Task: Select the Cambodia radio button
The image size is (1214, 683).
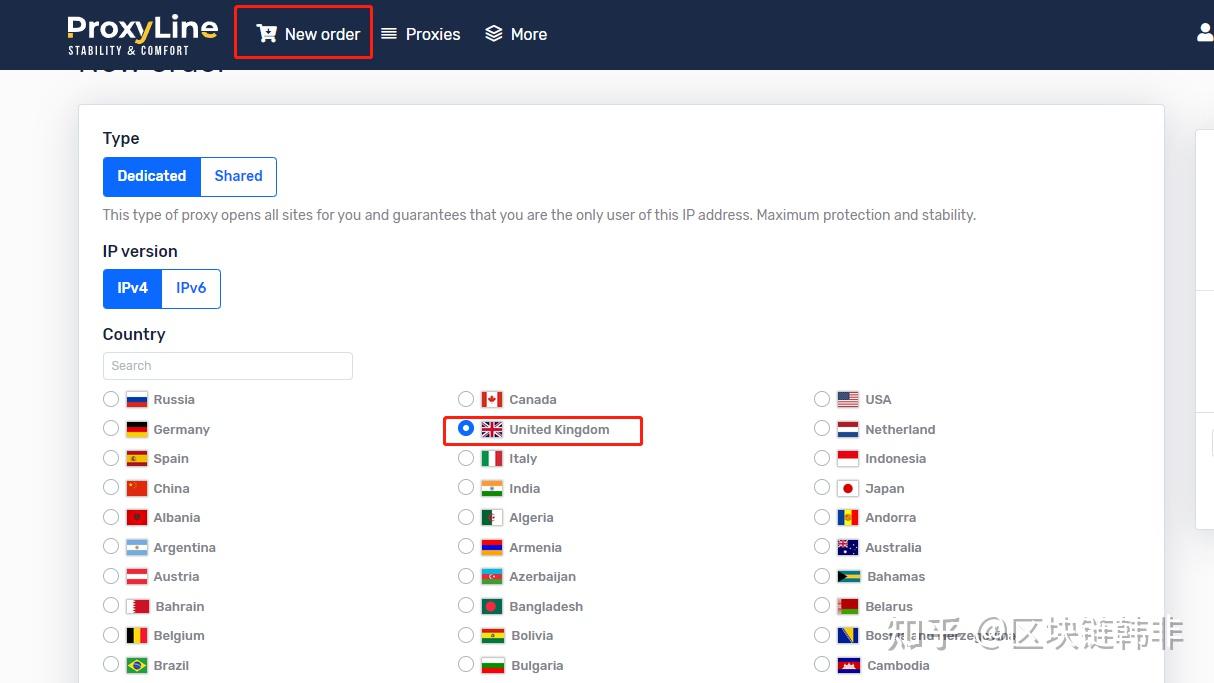Action: [822, 664]
